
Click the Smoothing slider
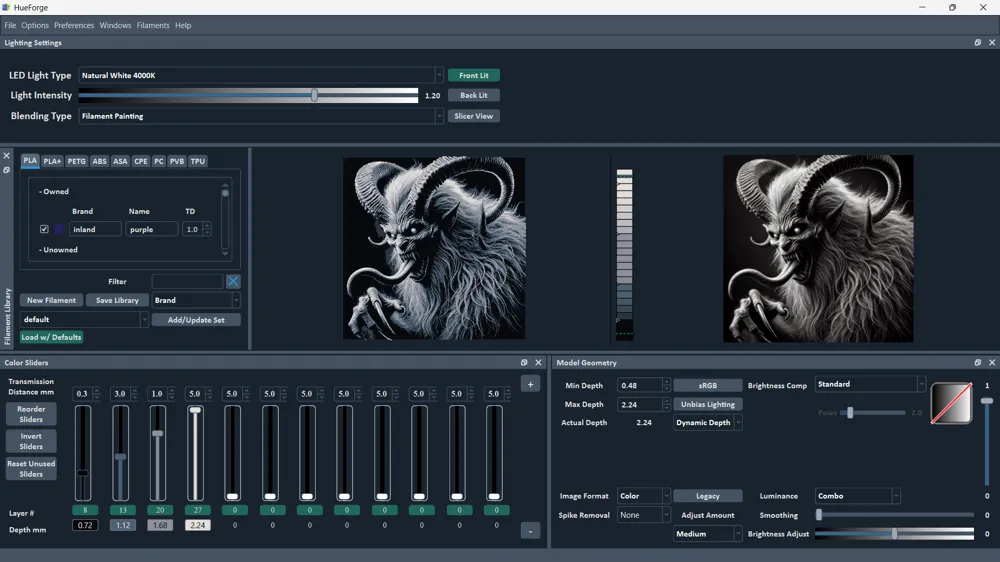point(895,514)
